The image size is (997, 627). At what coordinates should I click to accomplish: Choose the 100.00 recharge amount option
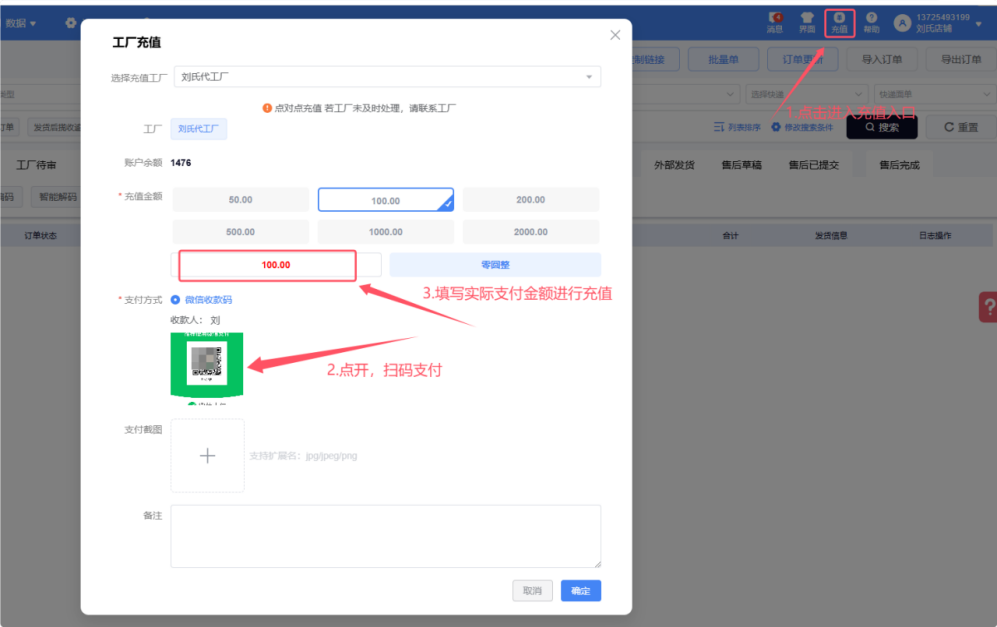coord(385,200)
